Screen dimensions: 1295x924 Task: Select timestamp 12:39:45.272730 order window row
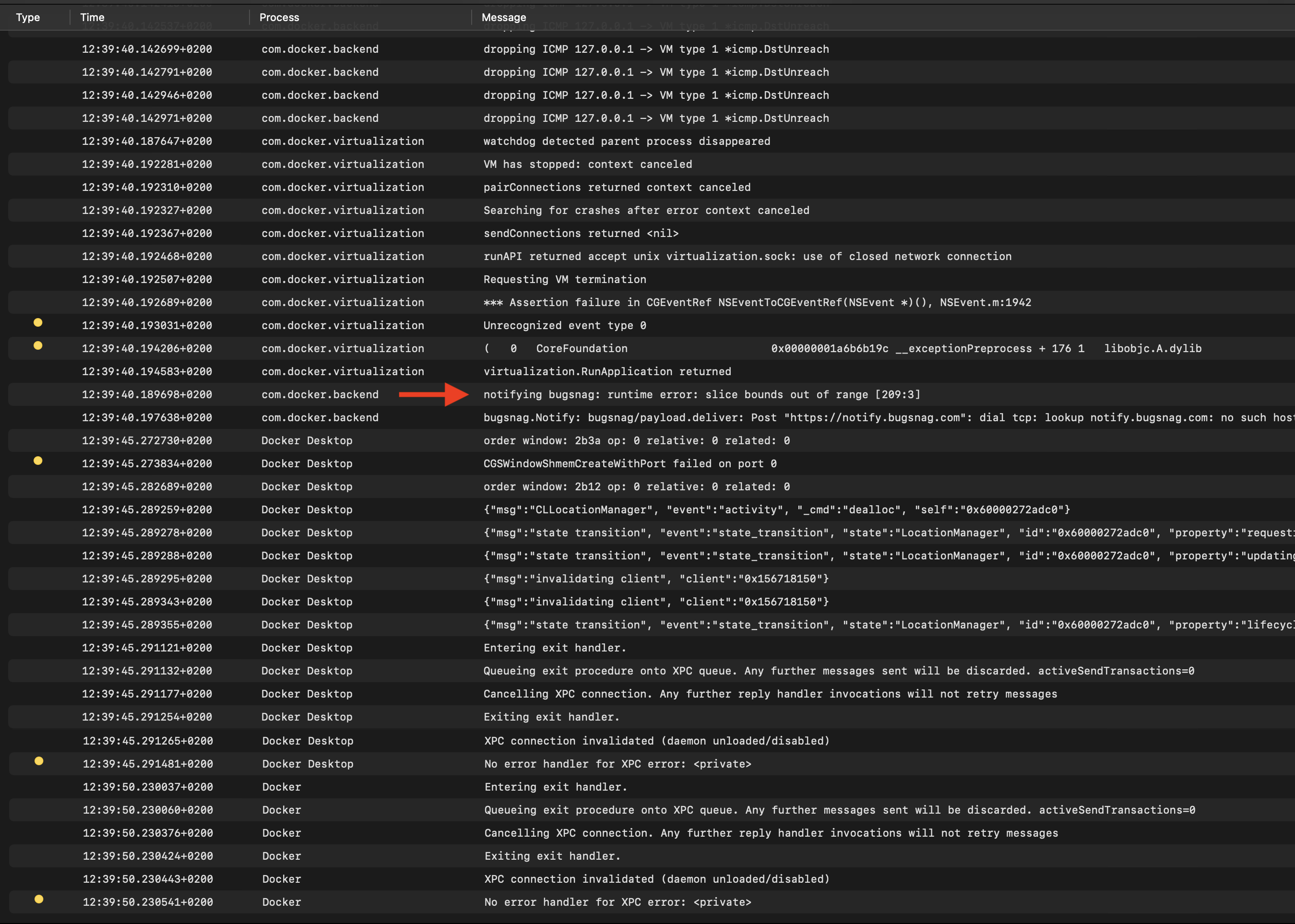point(147,441)
